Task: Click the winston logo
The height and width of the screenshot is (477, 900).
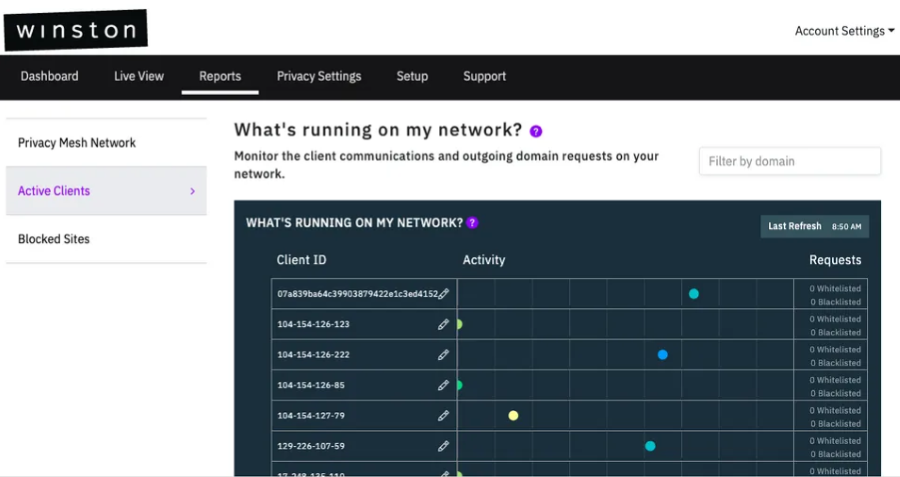Action: click(x=75, y=29)
